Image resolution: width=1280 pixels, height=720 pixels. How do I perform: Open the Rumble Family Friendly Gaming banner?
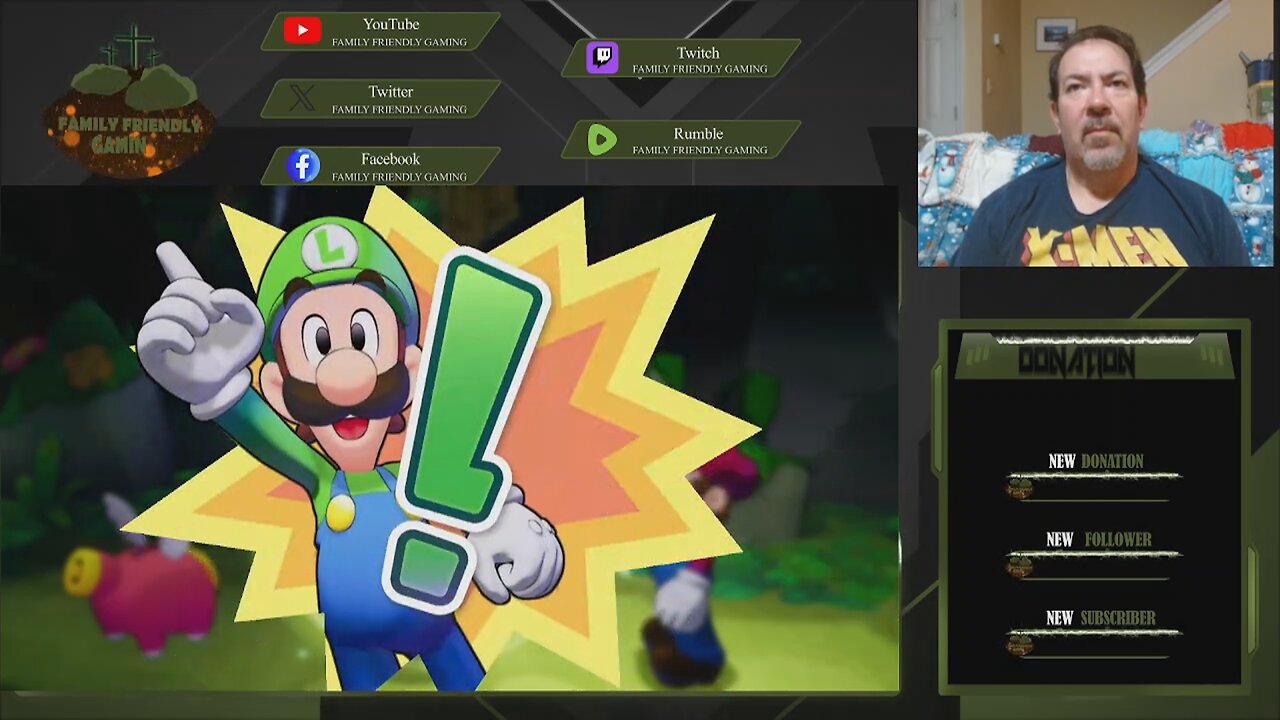point(681,140)
